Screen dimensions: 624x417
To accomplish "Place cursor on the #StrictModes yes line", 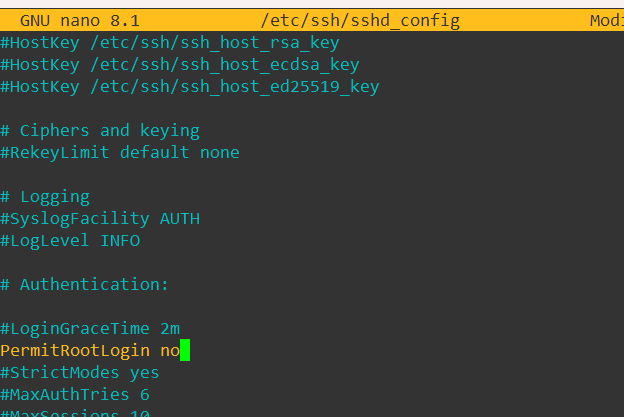I will tap(80, 373).
